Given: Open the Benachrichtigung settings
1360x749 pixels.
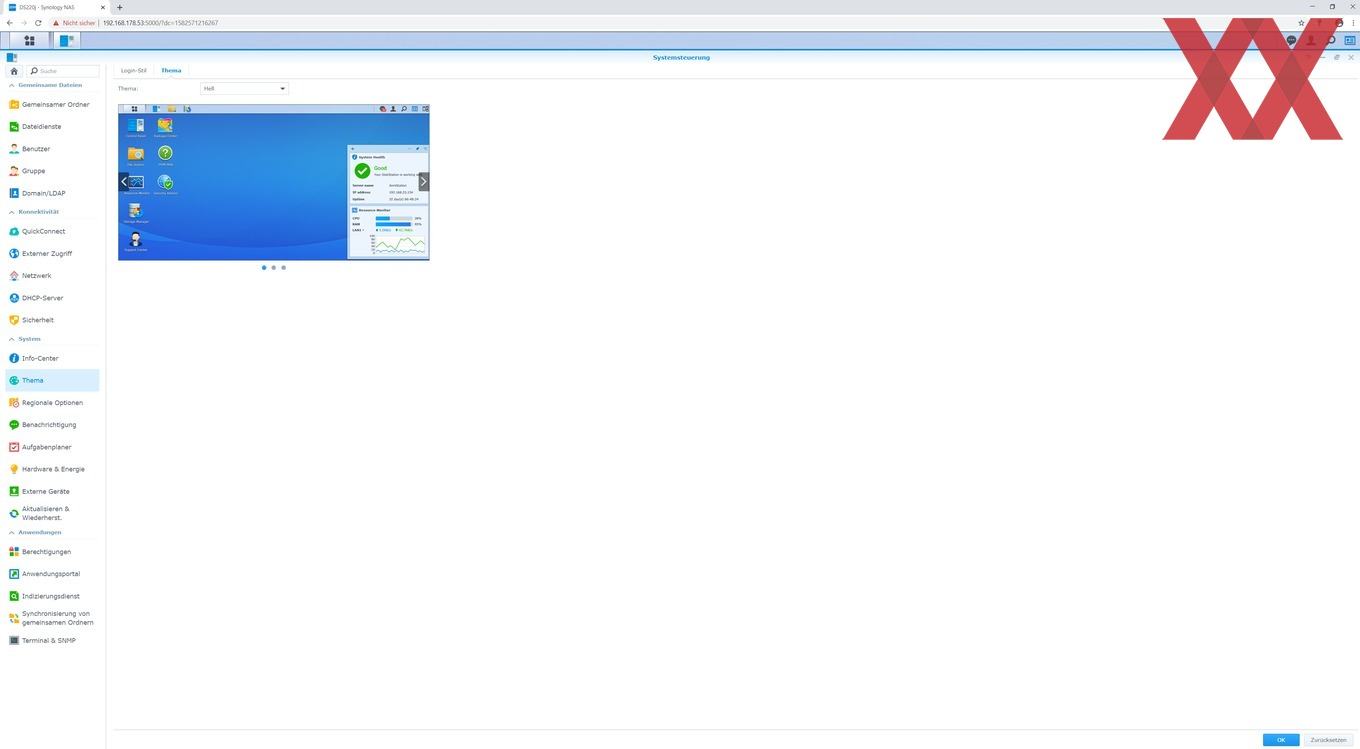Looking at the screenshot, I should 52,425.
